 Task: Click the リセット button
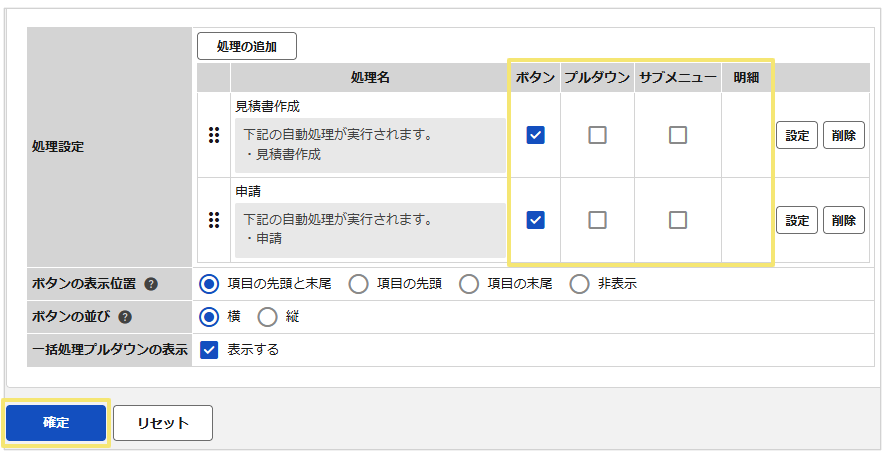pos(163,423)
